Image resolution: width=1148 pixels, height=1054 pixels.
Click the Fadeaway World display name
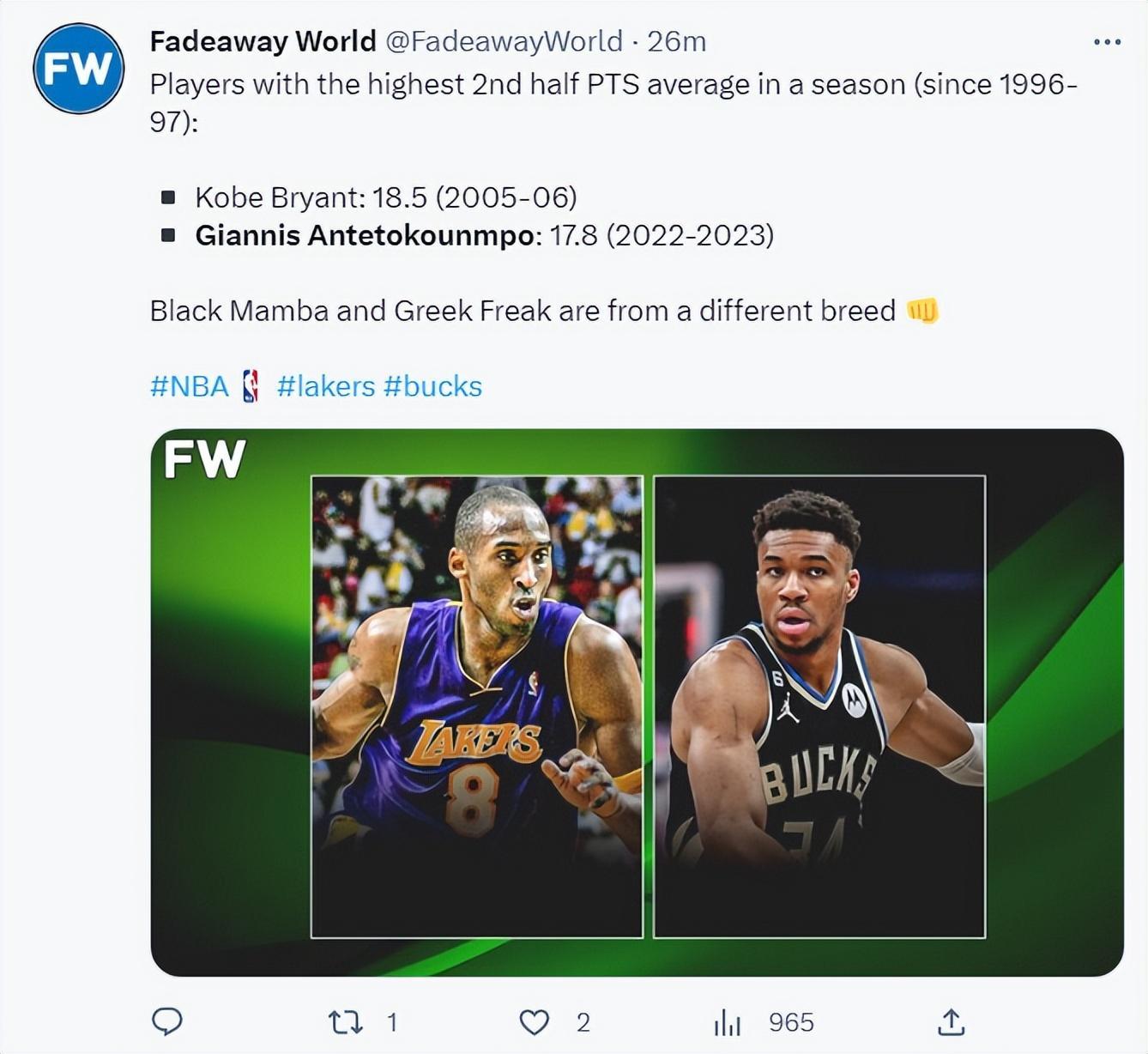263,41
